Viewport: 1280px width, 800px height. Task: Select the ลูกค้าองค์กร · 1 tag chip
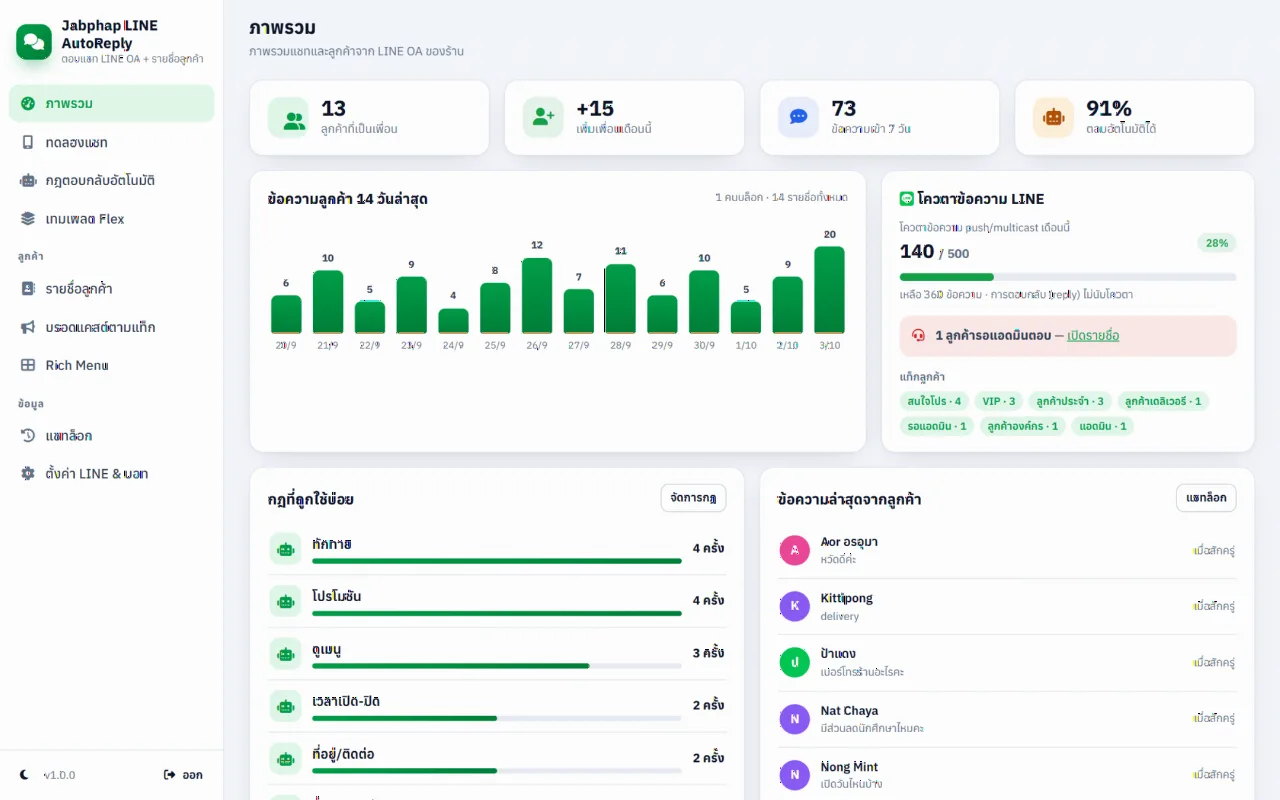point(1023,426)
